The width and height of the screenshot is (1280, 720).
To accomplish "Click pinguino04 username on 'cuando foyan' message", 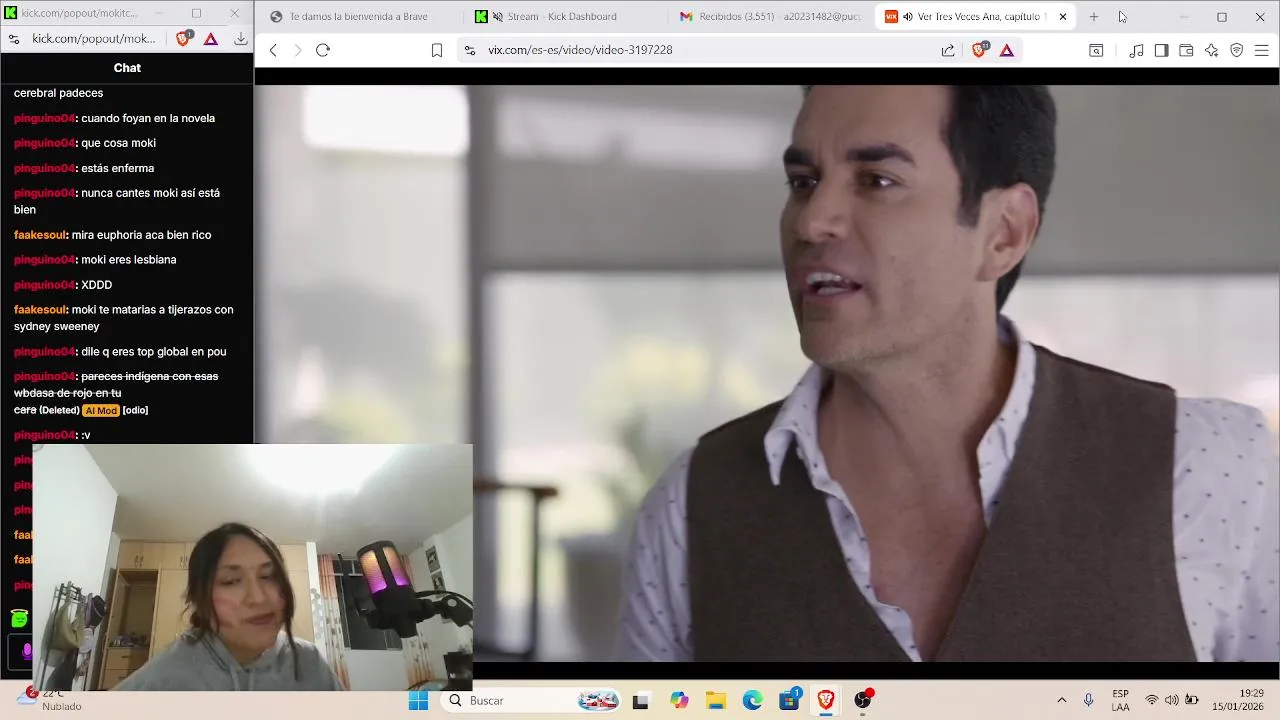I will coord(44,118).
